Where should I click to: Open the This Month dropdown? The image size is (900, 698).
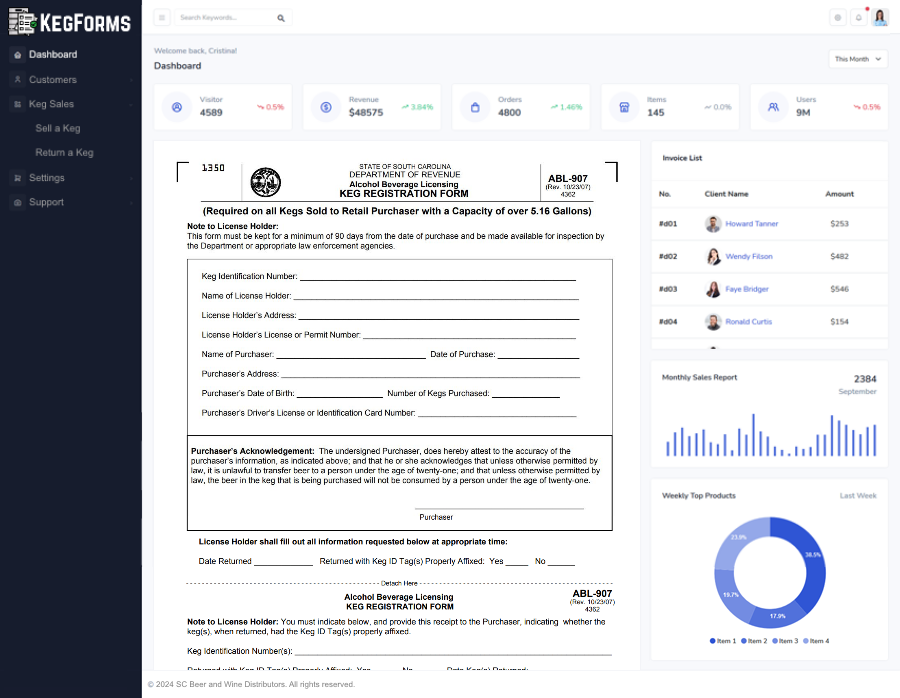[x=858, y=59]
